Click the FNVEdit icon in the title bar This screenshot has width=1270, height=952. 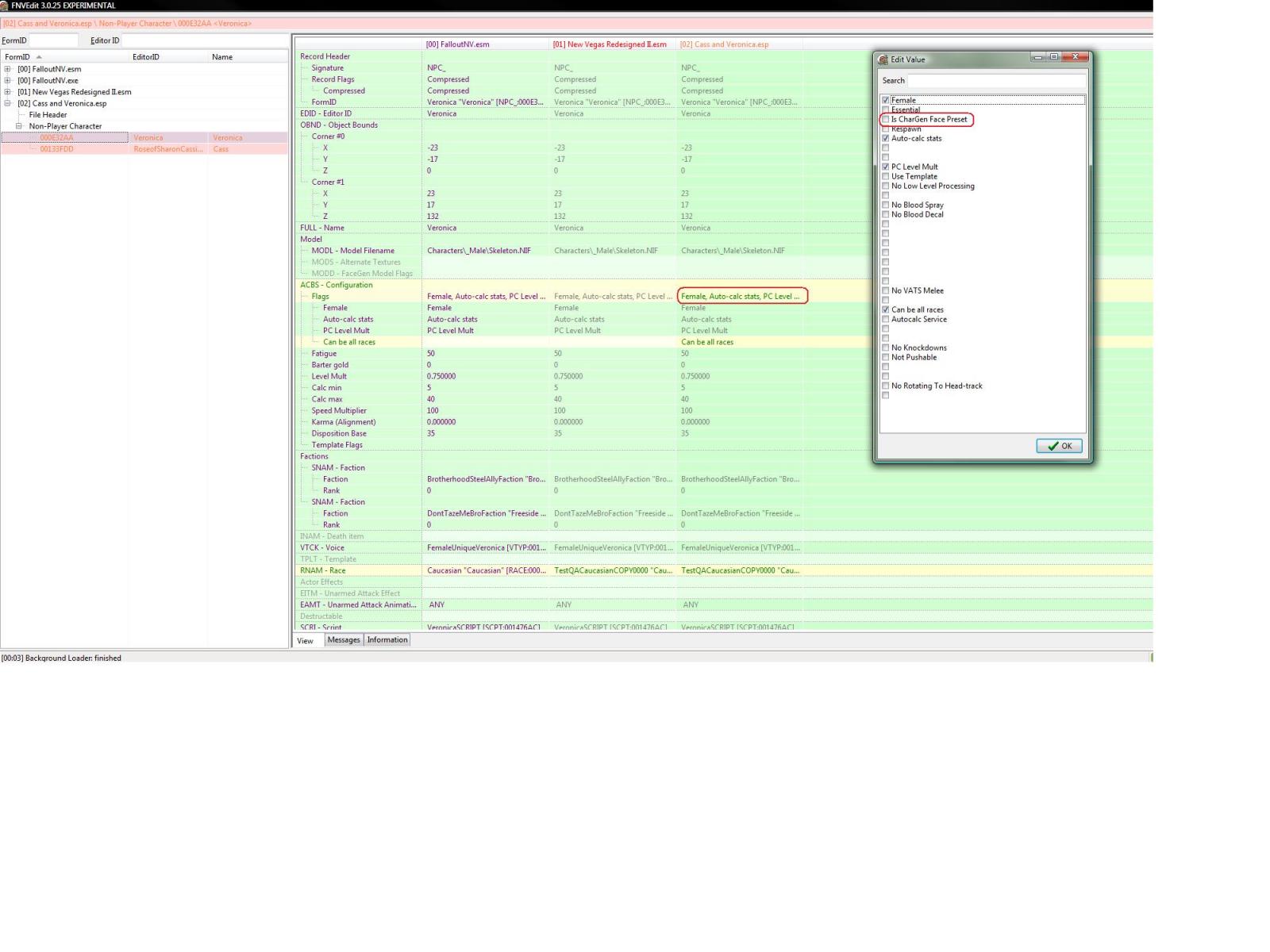[x=5, y=6]
